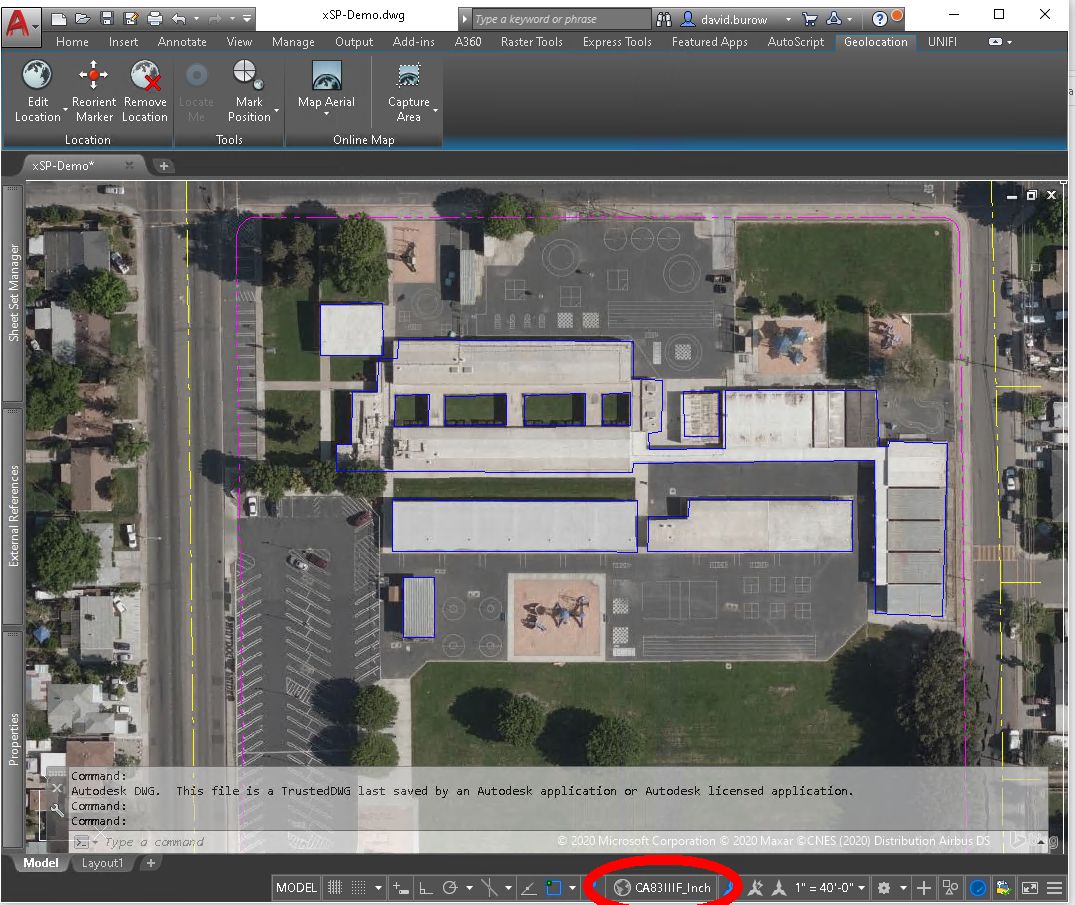Image resolution: width=1075 pixels, height=905 pixels.
Task: Expand the Mark Position dropdown arrow
Action: [x=276, y=110]
